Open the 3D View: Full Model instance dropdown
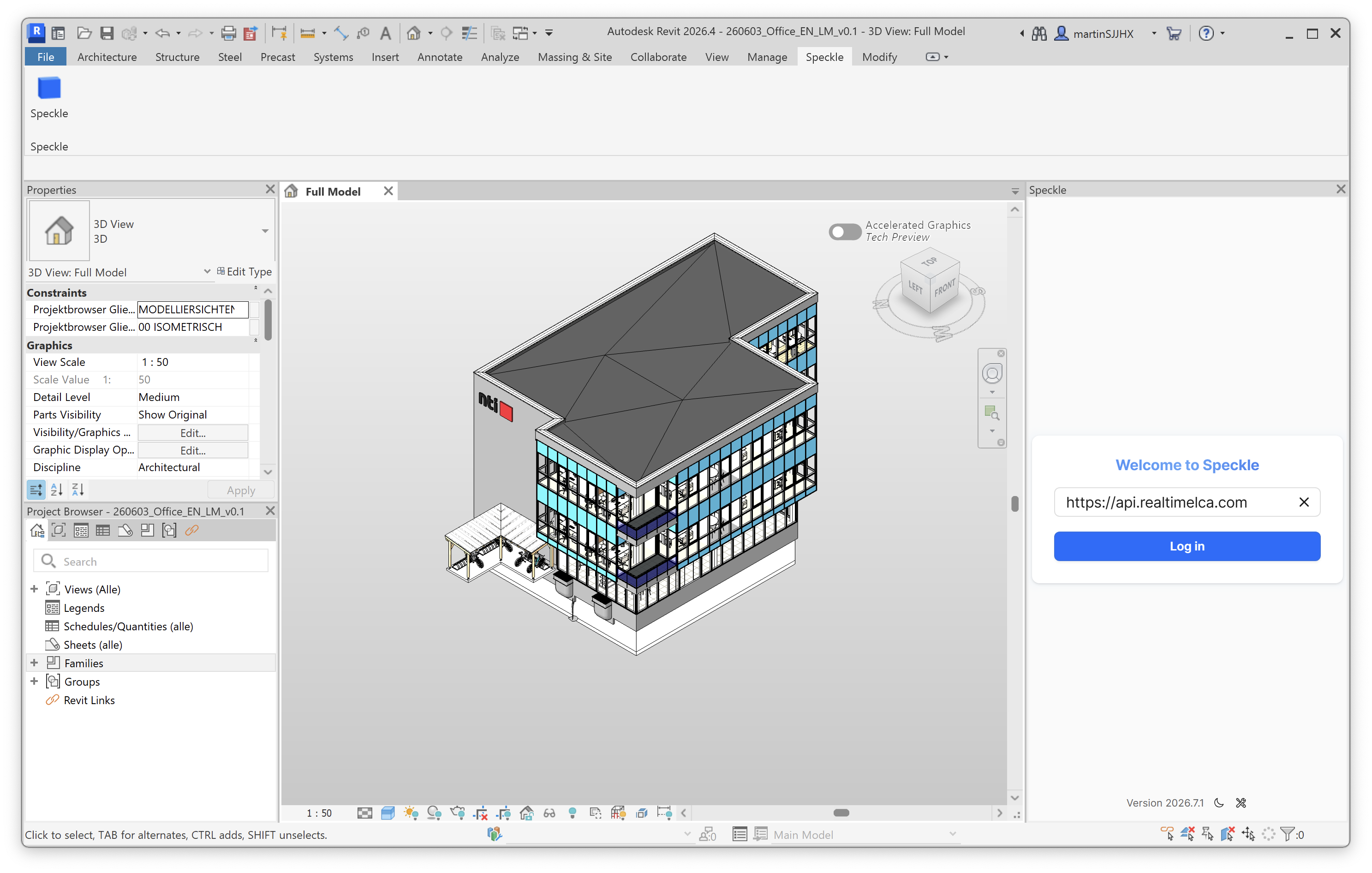The width and height of the screenshot is (1372, 873). (207, 272)
